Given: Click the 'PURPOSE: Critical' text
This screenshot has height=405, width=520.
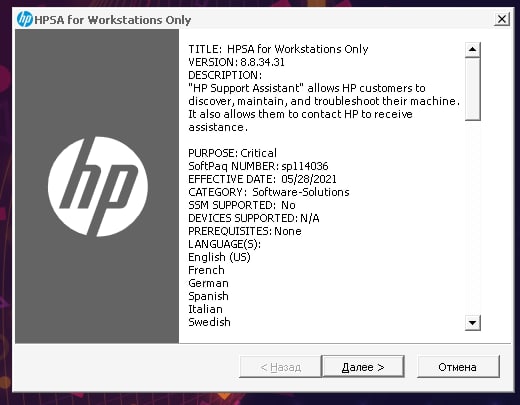Looking at the screenshot, I should tap(232, 153).
